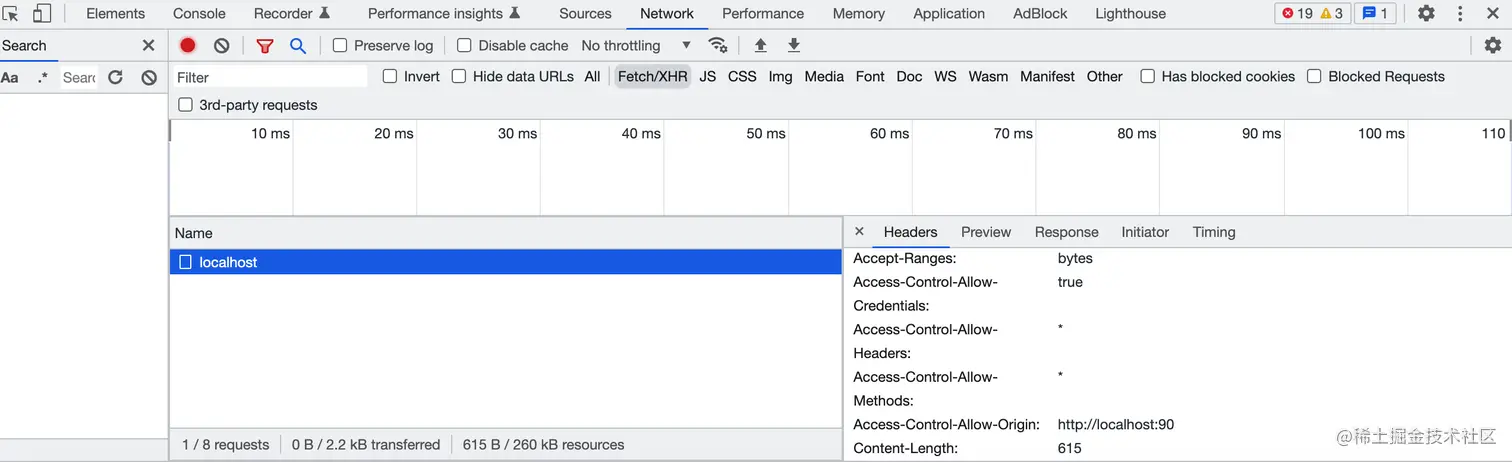Enable the Preserve log checkbox

[340, 45]
